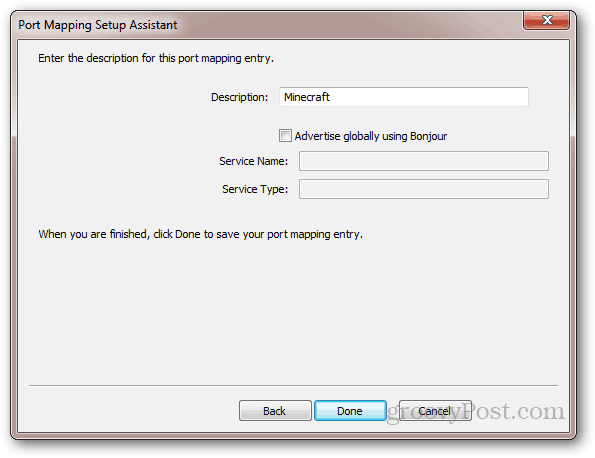595x458 pixels.
Task: Click the 'Advertise globally using Bonjour' label text
Action: coord(371,136)
